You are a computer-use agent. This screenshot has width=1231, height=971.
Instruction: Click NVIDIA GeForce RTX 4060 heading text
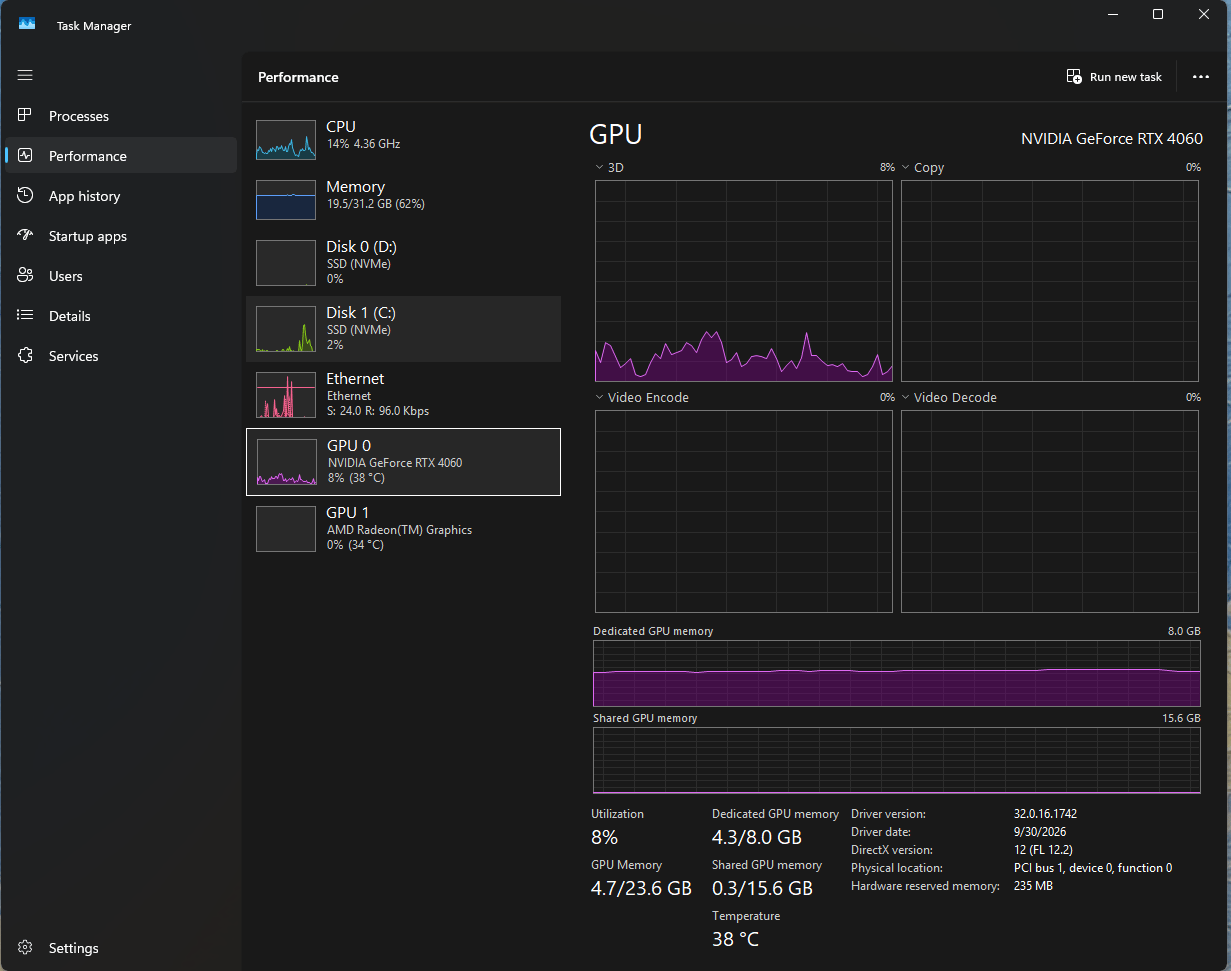(x=1112, y=139)
